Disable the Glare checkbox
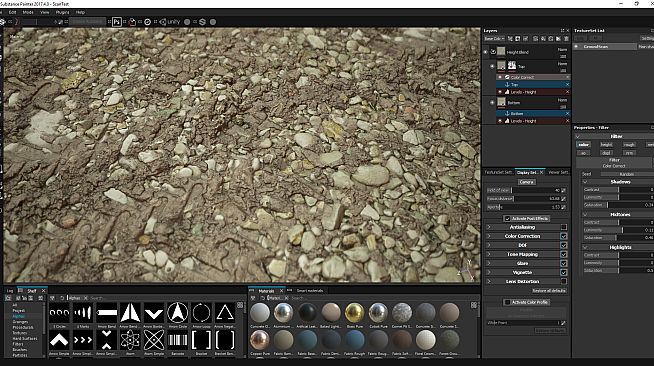654x366 pixels. click(x=563, y=263)
